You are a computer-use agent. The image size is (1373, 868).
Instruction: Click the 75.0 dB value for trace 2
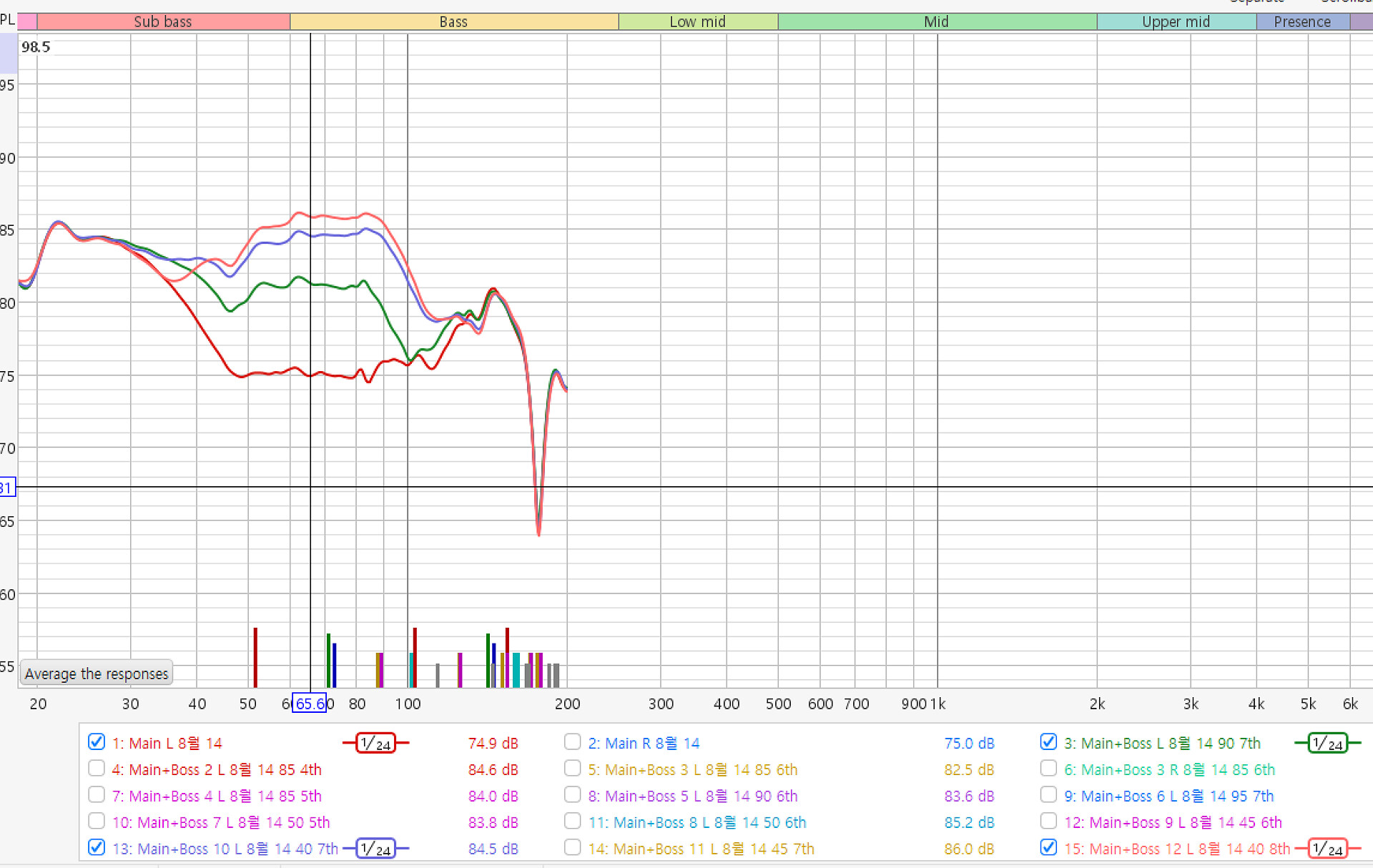tap(969, 744)
